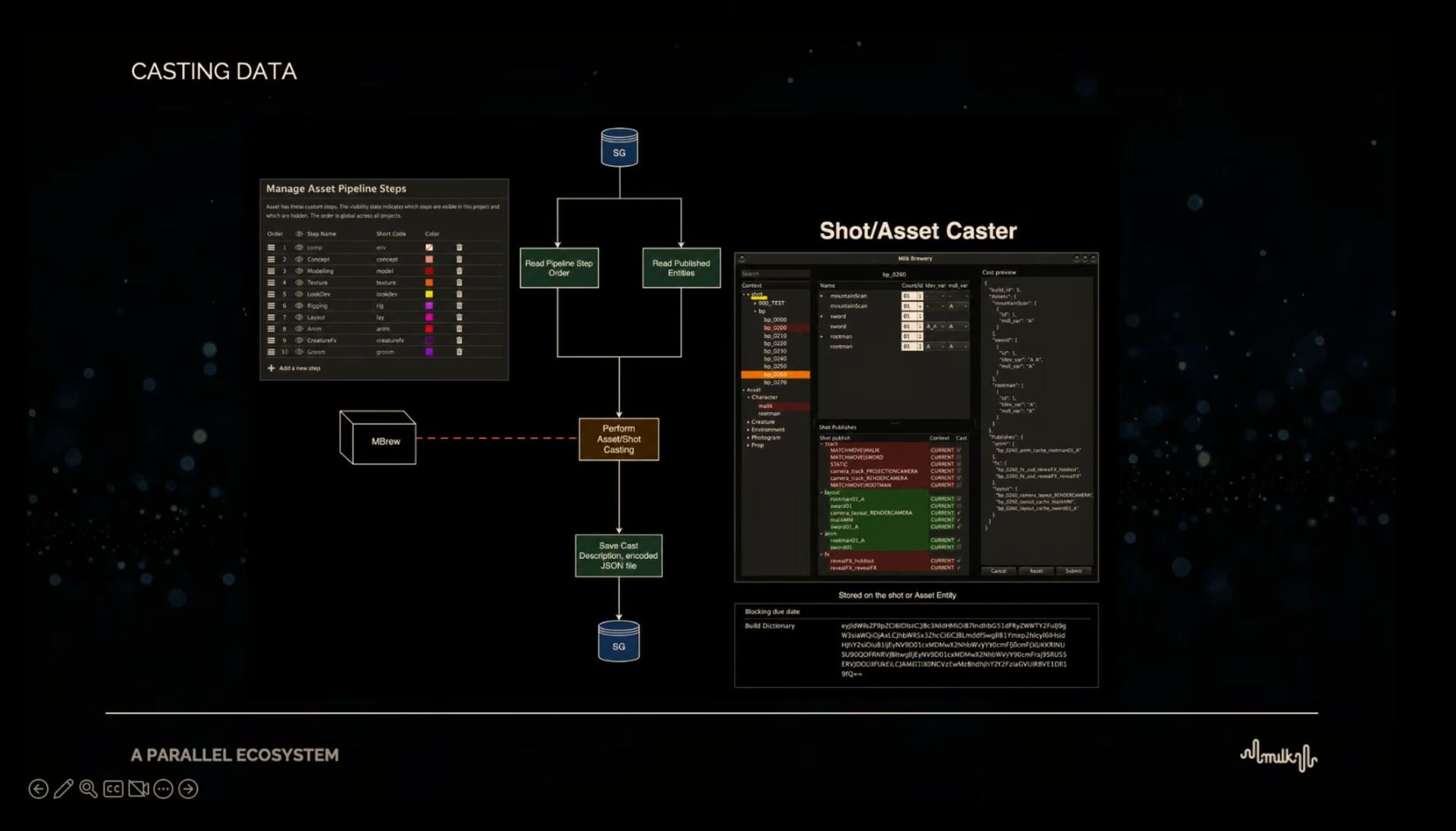Expand the Creature asset tree node
This screenshot has height=831, width=1456.
pos(748,422)
